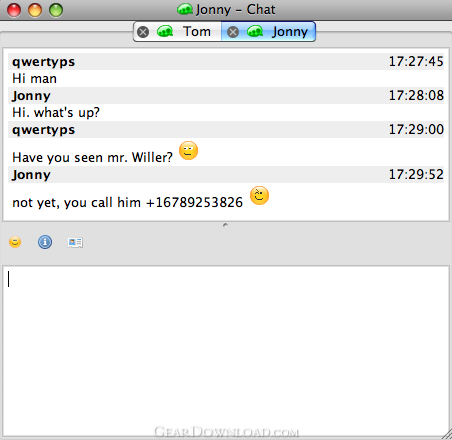
Task: Click the qwertyps header at 17:27:45
Action: [x=226, y=62]
